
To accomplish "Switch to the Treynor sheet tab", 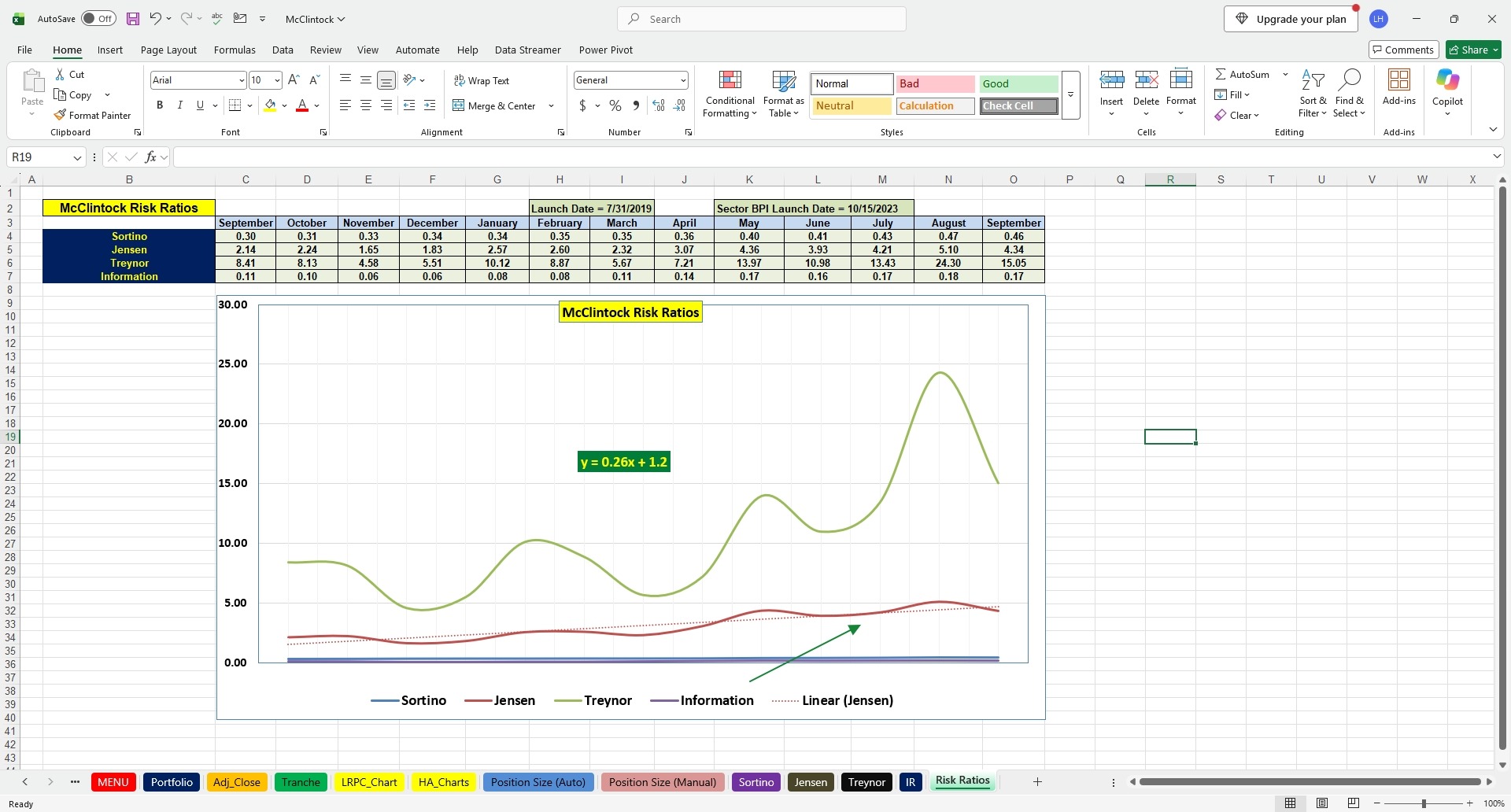I will pos(866,782).
